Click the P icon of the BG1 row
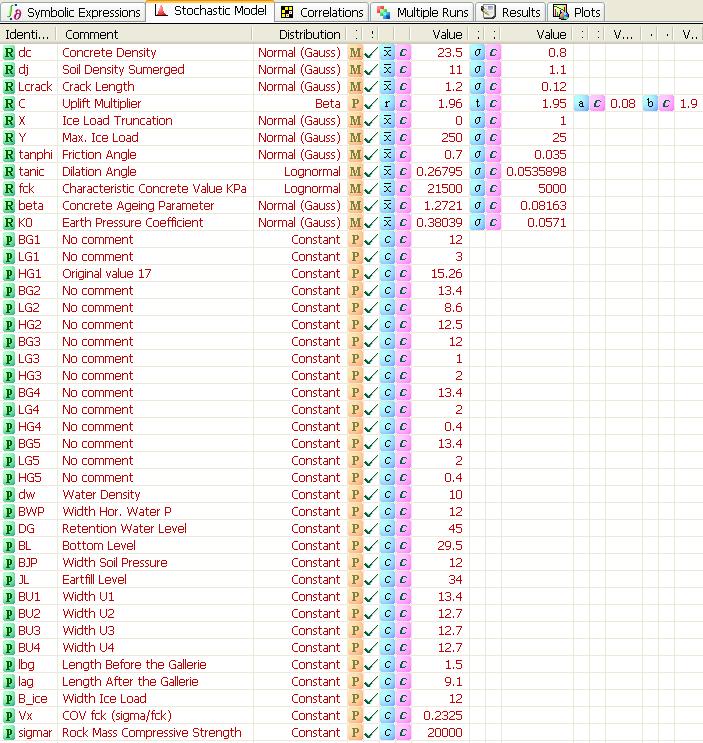This screenshot has height=743, width=703. [x=9, y=240]
